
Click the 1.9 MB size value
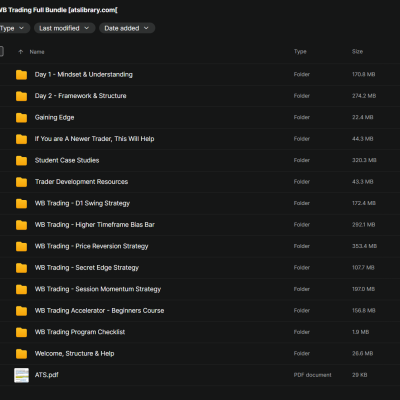361,332
